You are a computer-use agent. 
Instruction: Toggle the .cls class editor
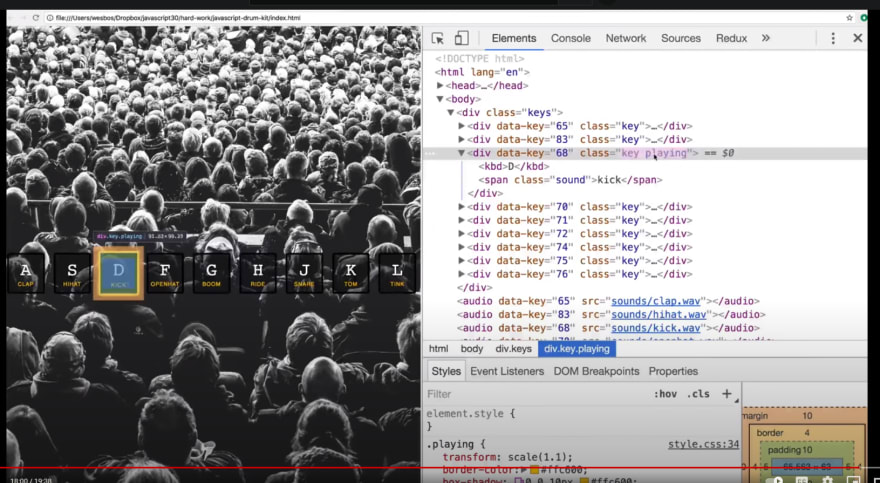[698, 394]
